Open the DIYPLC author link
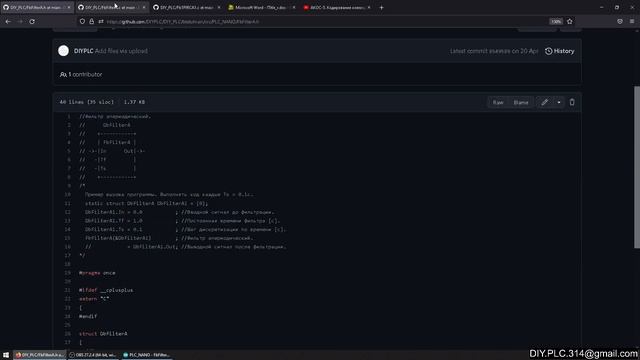This screenshot has width=640, height=360. [83, 51]
